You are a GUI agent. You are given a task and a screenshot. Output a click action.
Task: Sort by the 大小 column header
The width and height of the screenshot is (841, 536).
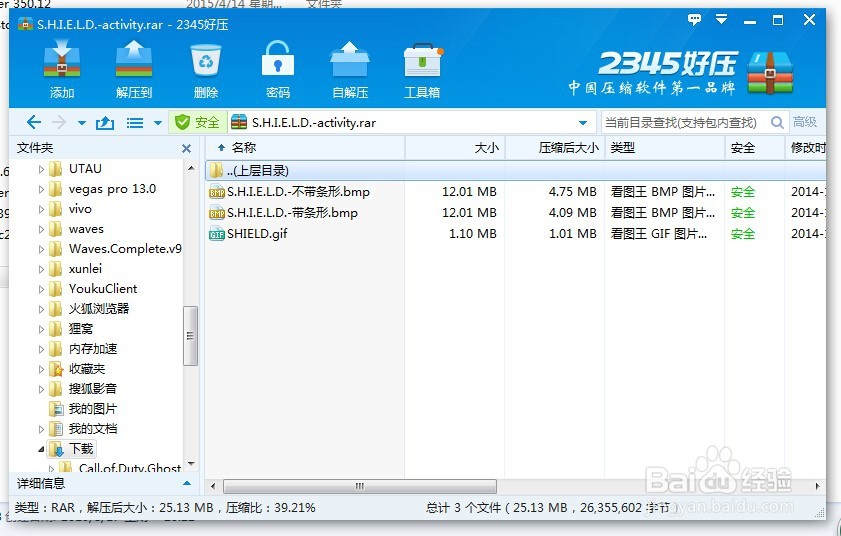pos(455,148)
